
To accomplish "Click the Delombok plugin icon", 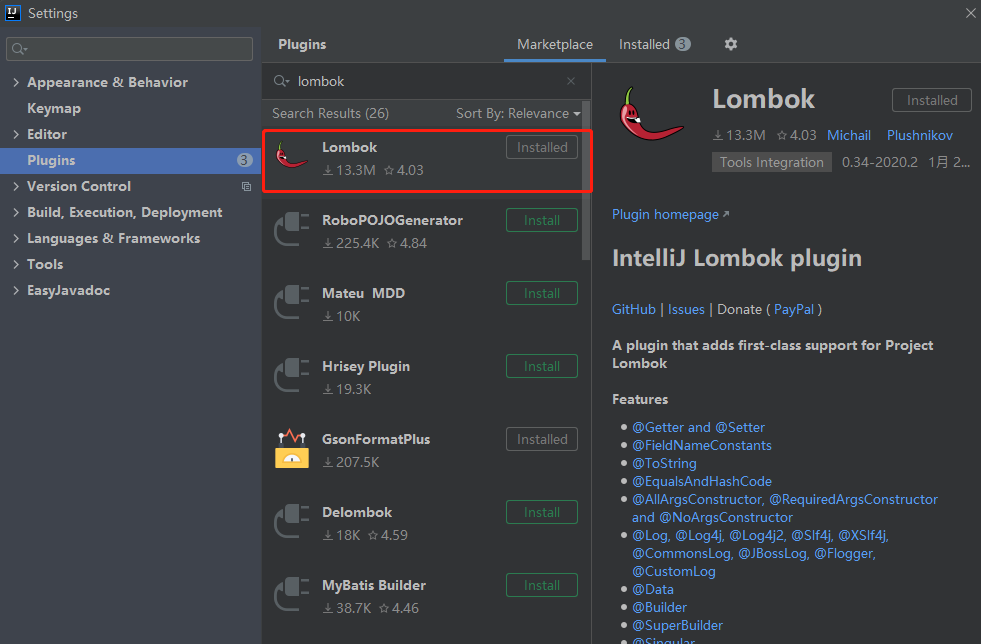I will click(x=292, y=522).
